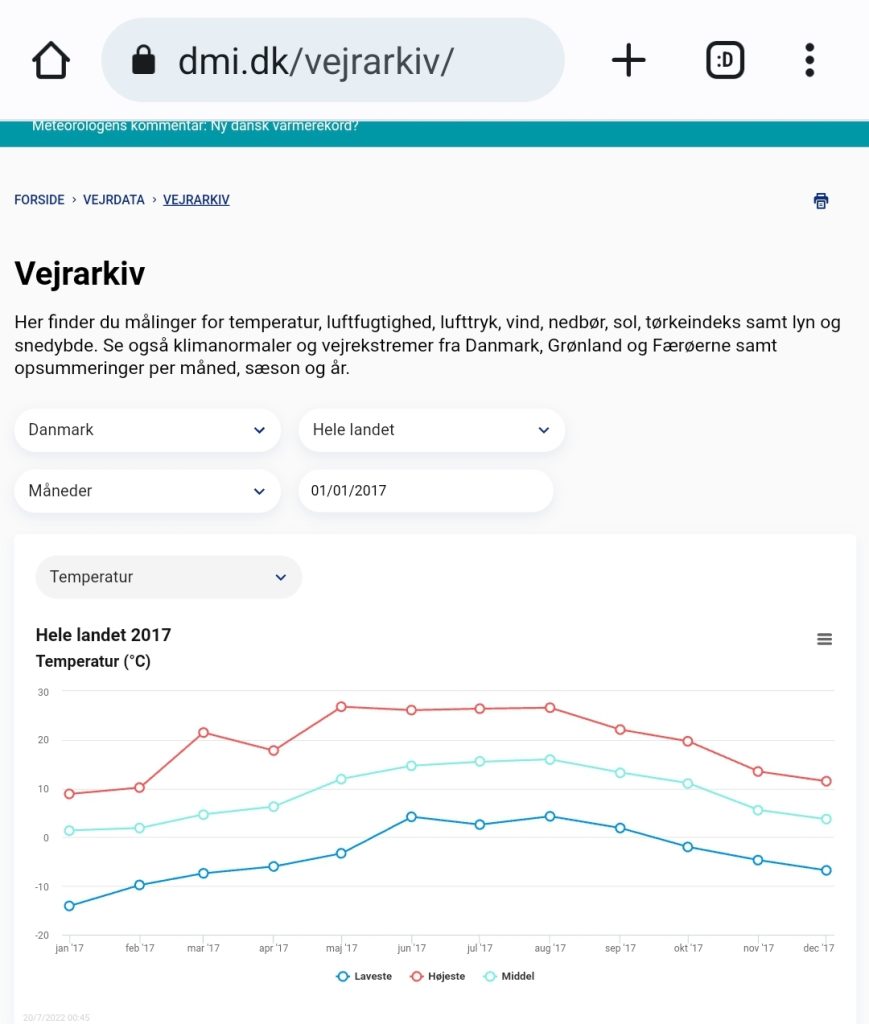Expand the Hele landet region dropdown
This screenshot has width=869, height=1024.
click(431, 430)
